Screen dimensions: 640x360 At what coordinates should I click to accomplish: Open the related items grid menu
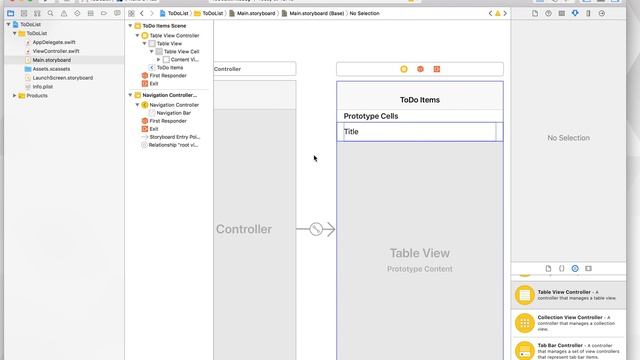pos(131,13)
